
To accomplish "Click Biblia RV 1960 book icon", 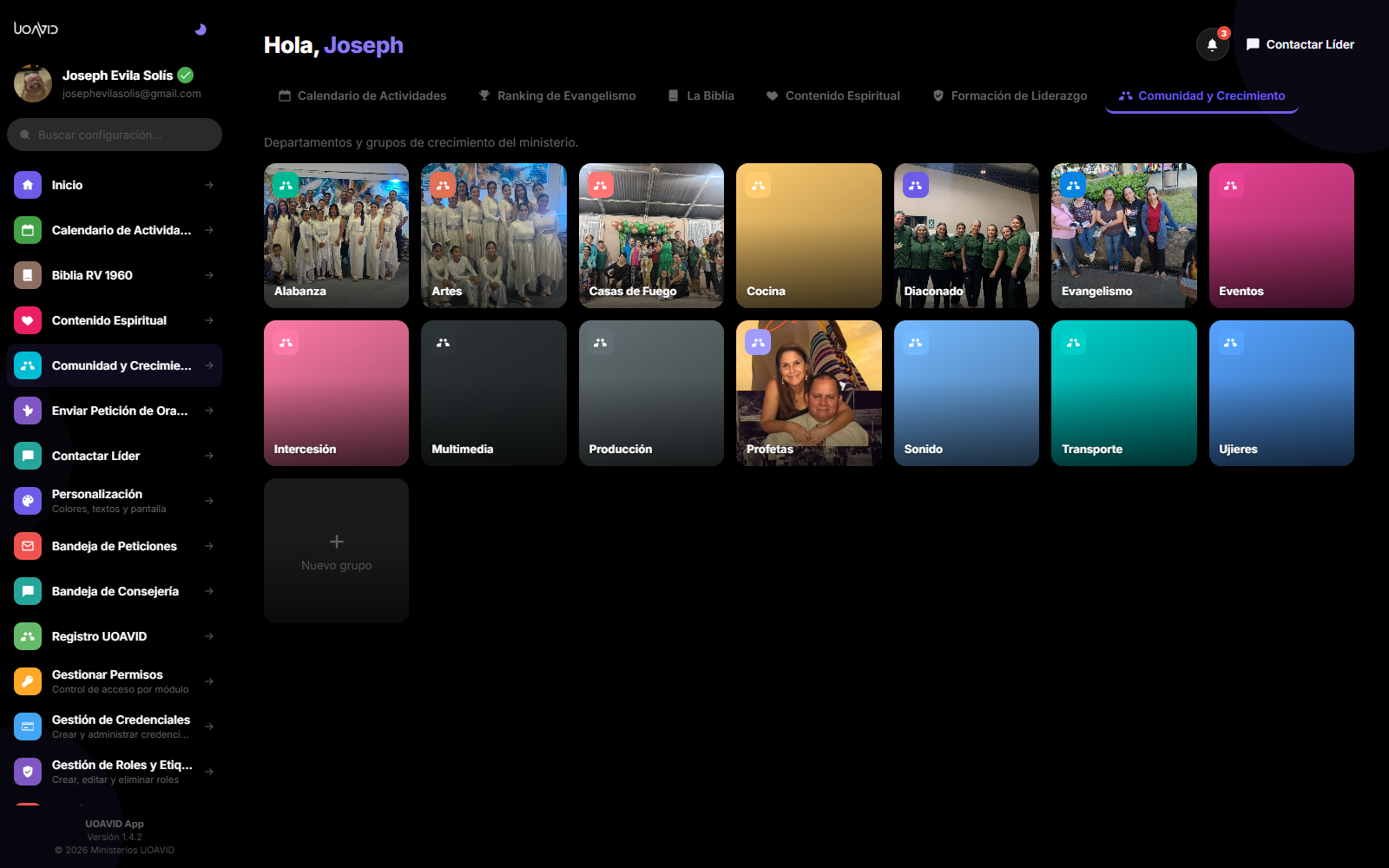I will [x=28, y=275].
